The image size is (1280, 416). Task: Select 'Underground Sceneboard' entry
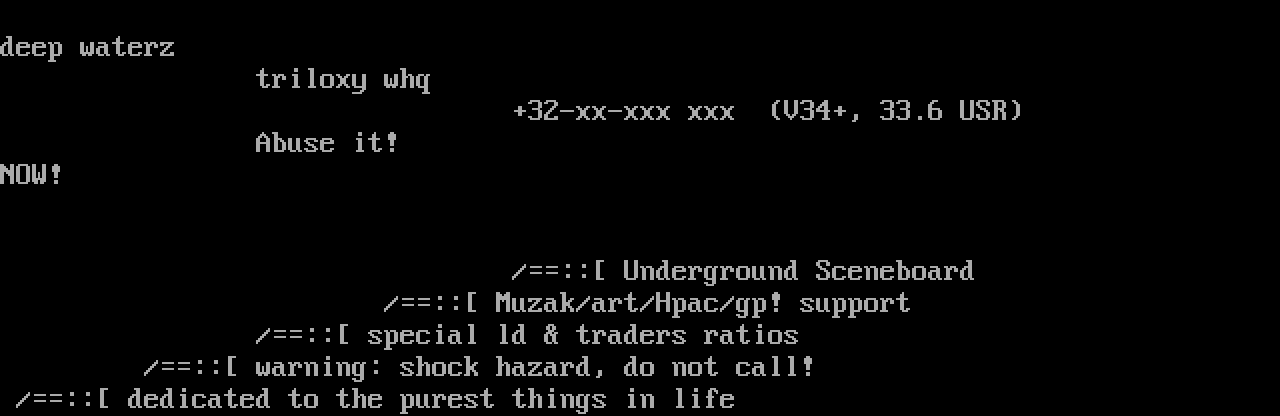[798, 271]
